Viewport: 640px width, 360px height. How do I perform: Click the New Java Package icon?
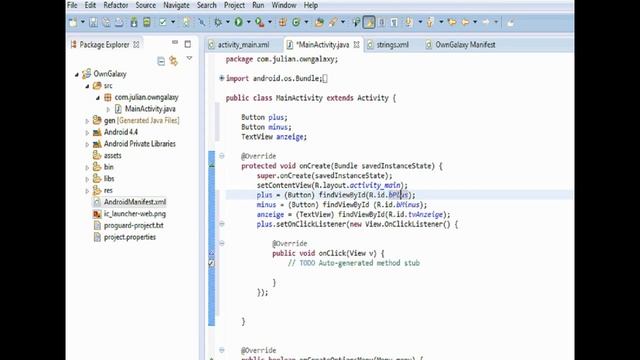pos(282,22)
